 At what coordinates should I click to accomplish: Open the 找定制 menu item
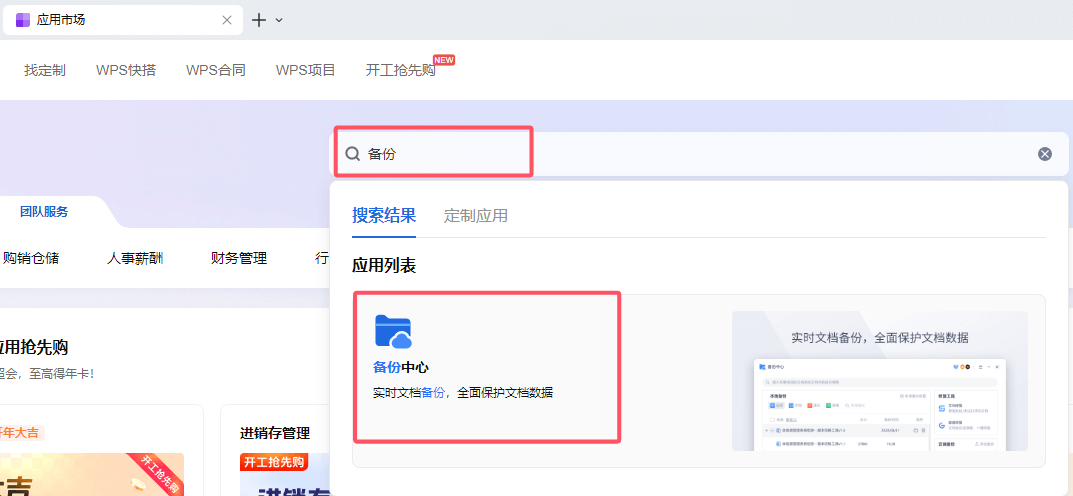pyautogui.click(x=45, y=70)
